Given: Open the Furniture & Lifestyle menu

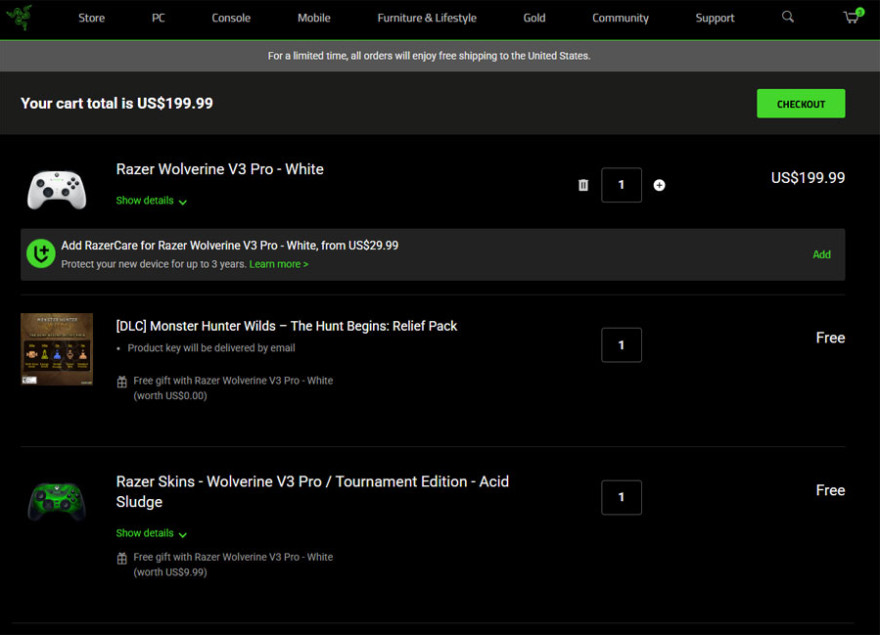Looking at the screenshot, I should click(427, 18).
